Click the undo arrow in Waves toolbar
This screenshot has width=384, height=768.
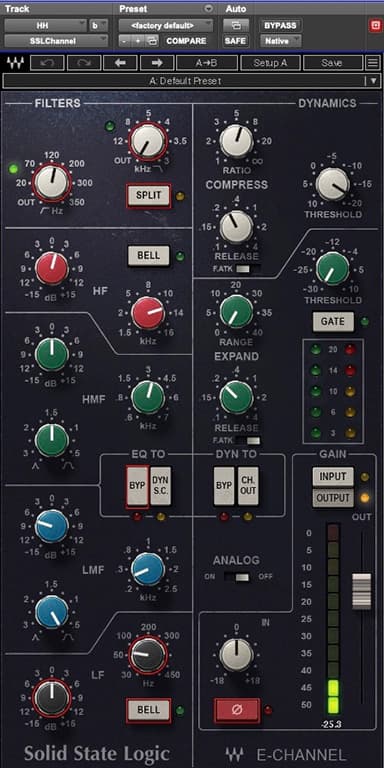tap(47, 63)
